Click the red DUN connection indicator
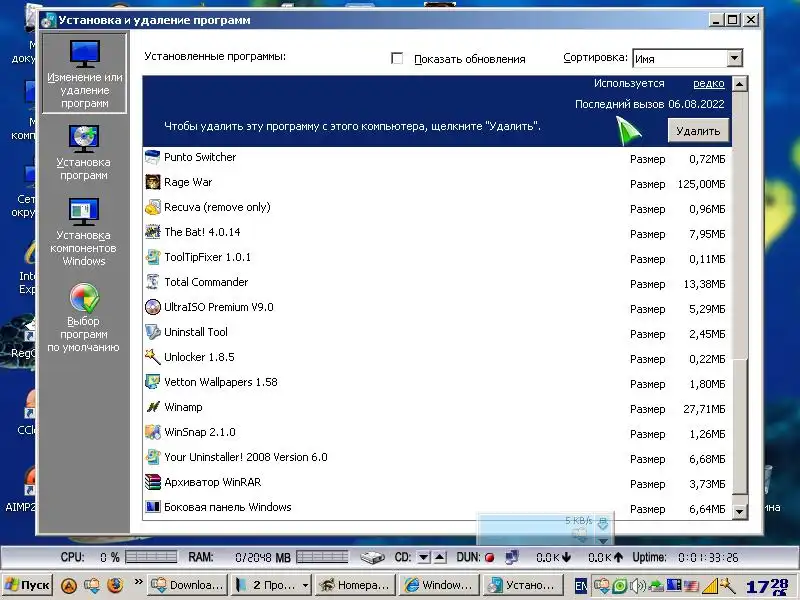Screen dimensions: 800x600 (x=490, y=558)
